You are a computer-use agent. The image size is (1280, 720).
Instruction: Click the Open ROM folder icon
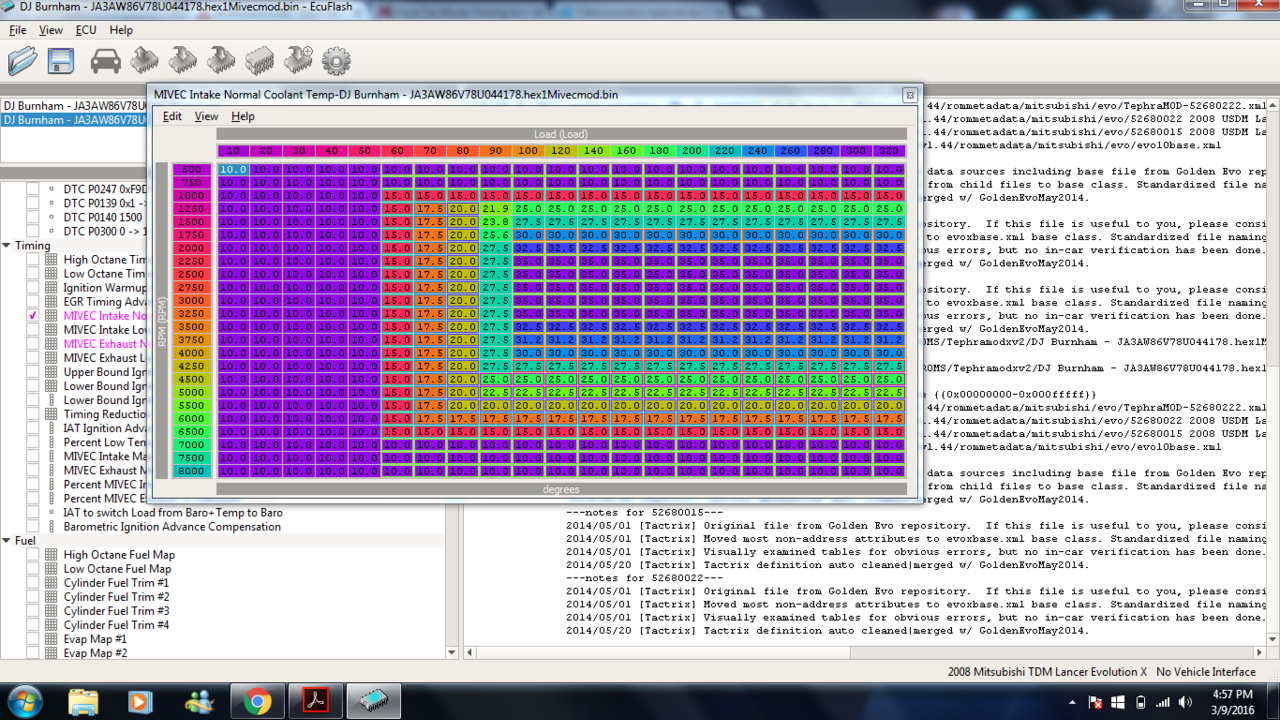23,61
